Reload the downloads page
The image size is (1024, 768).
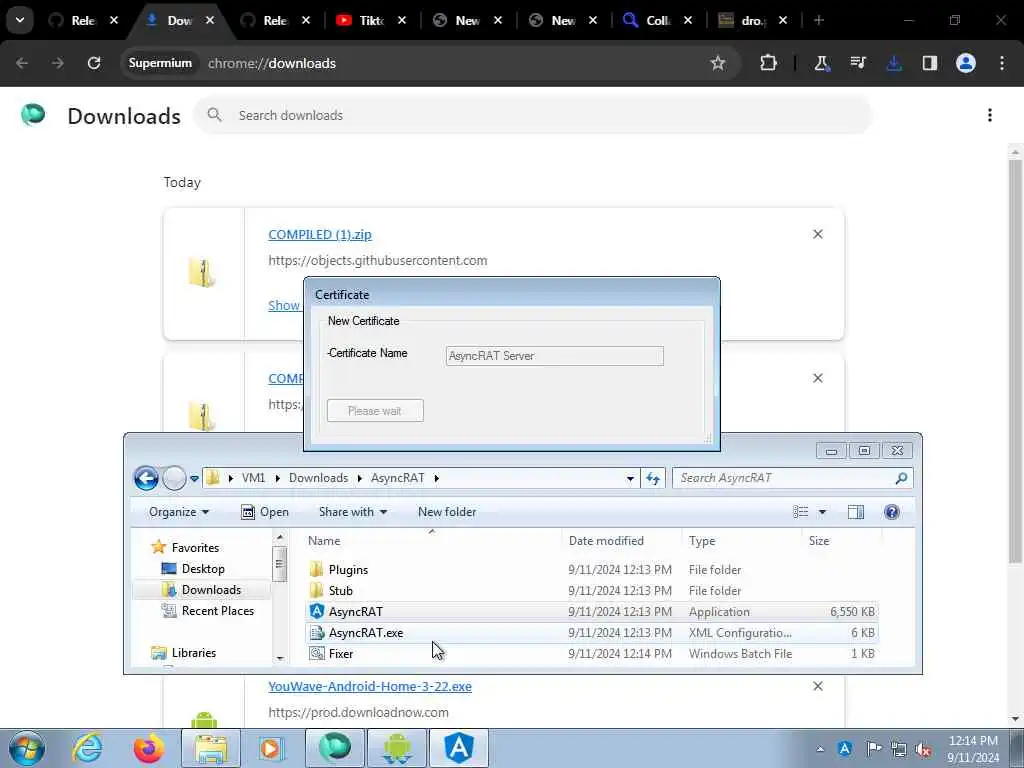(x=94, y=63)
